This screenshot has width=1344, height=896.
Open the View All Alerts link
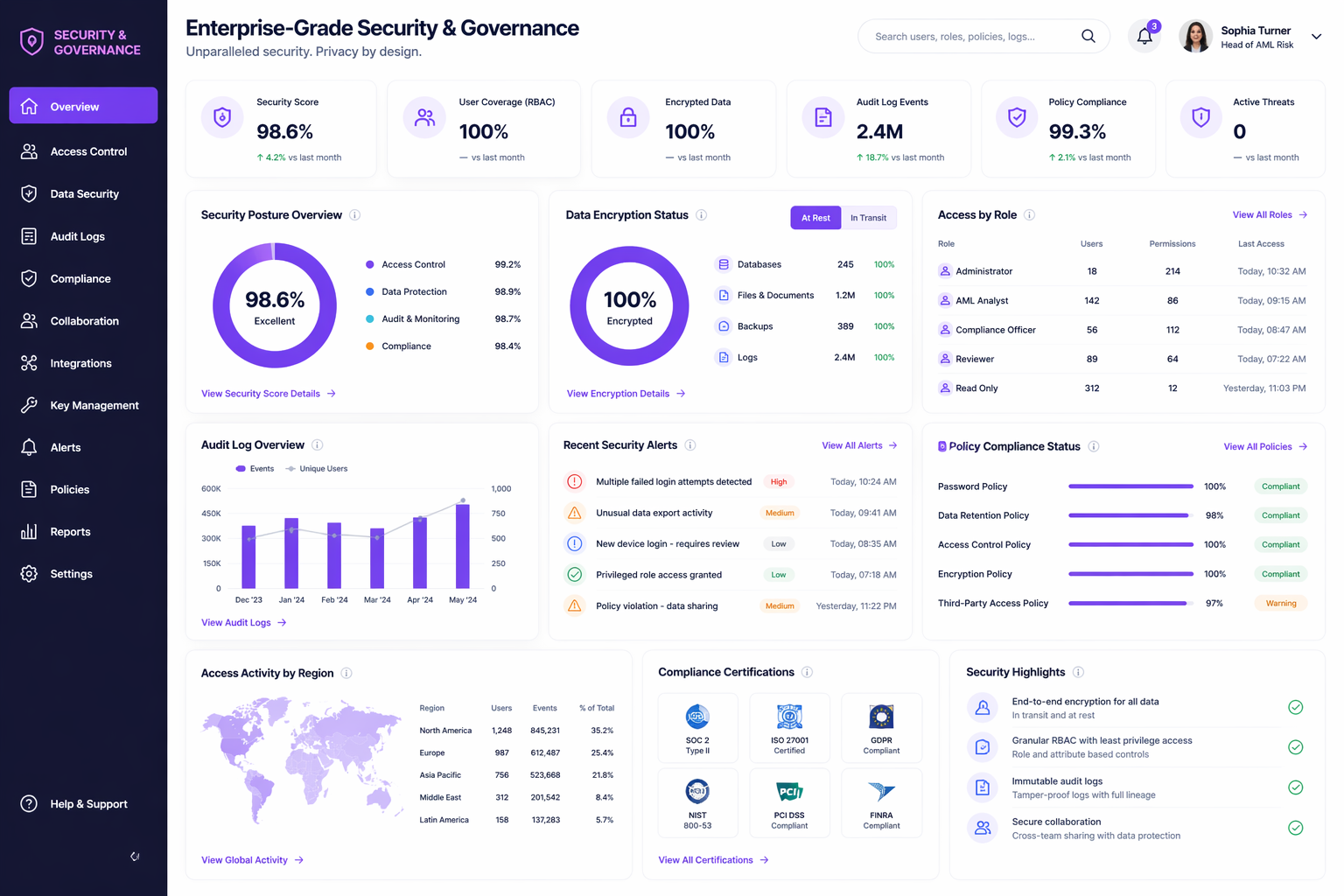coord(859,445)
